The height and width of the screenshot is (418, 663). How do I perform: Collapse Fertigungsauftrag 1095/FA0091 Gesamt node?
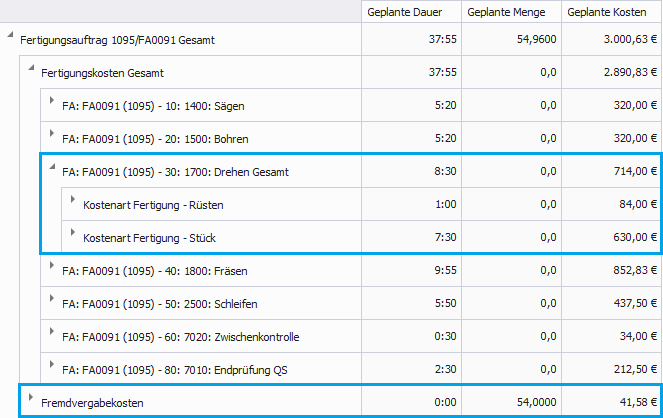pyautogui.click(x=10, y=39)
